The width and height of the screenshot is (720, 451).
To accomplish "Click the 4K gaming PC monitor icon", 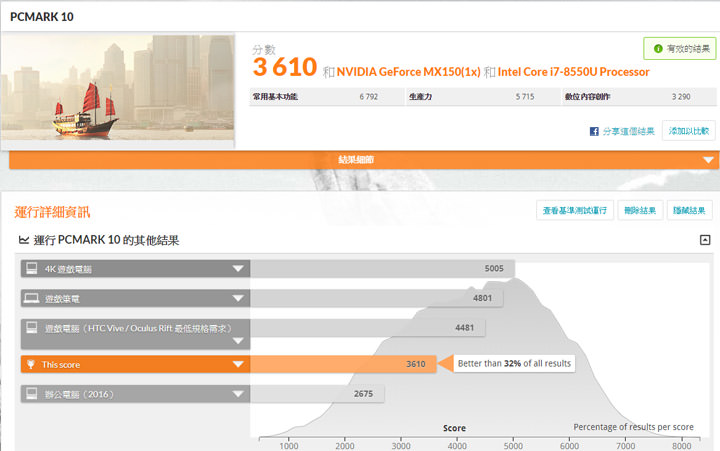I will [x=32, y=268].
